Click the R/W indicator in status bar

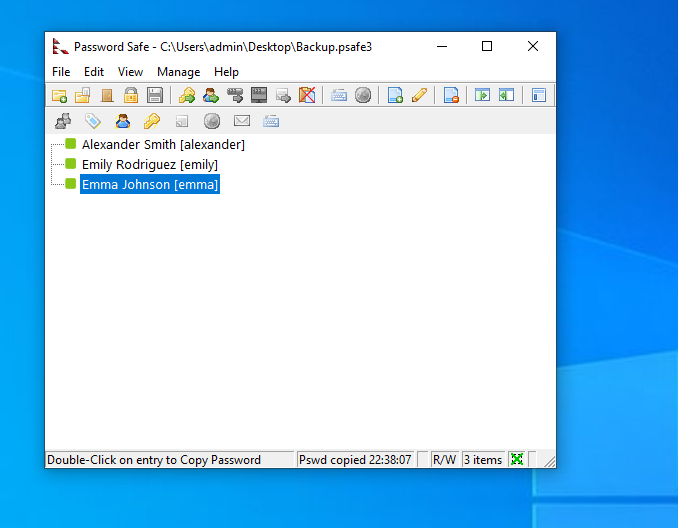[x=445, y=460]
